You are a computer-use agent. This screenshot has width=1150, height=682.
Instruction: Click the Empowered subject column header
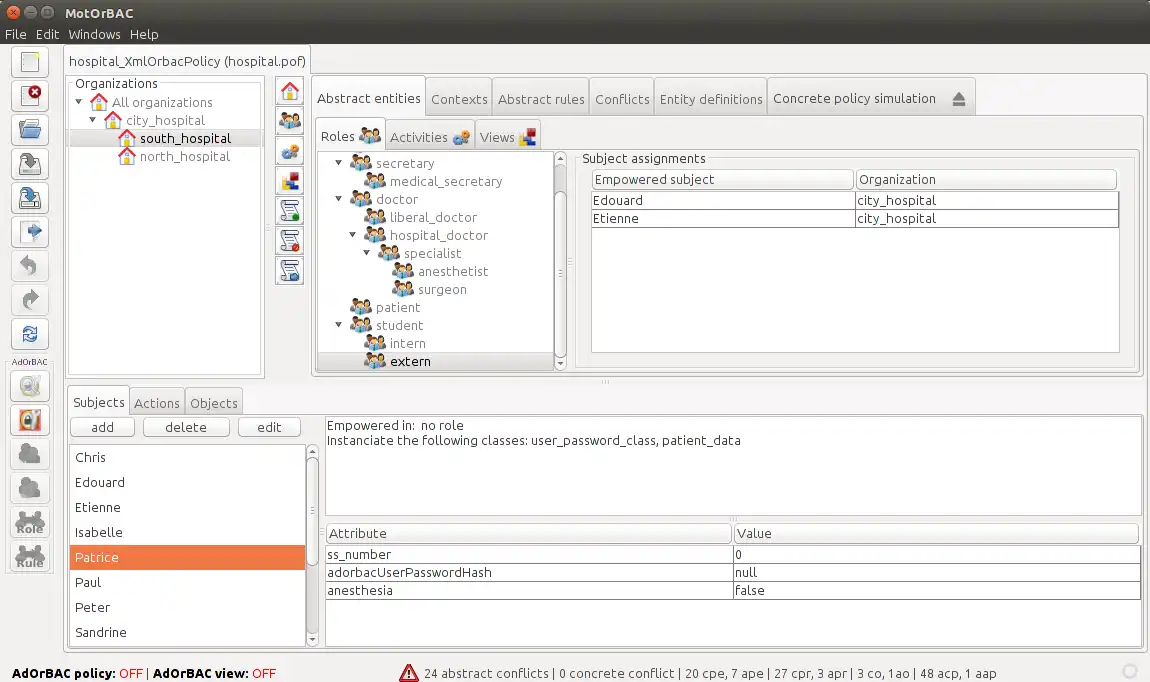click(x=722, y=180)
